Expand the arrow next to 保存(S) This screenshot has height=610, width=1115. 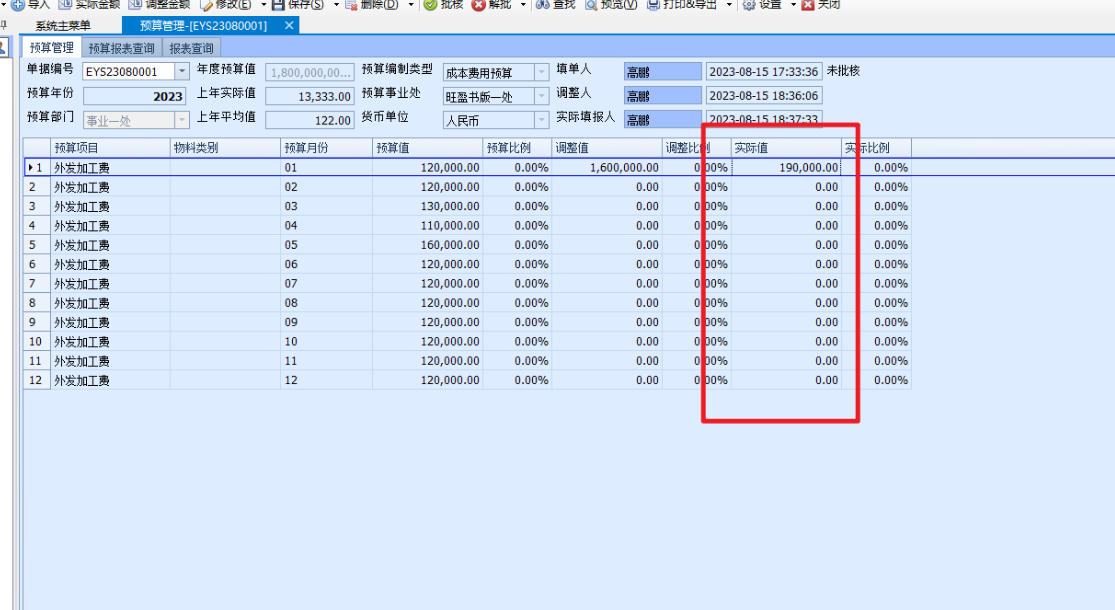pyautogui.click(x=336, y=4)
